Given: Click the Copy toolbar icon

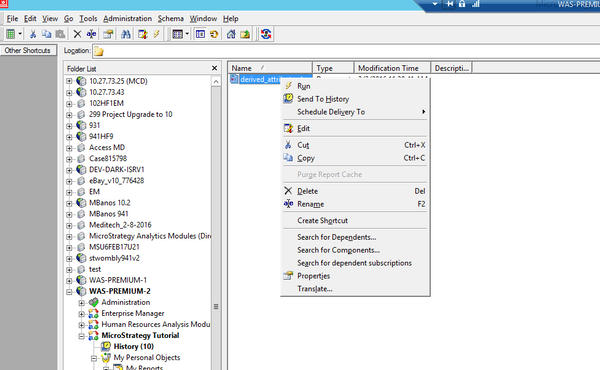Looking at the screenshot, I should (46, 34).
